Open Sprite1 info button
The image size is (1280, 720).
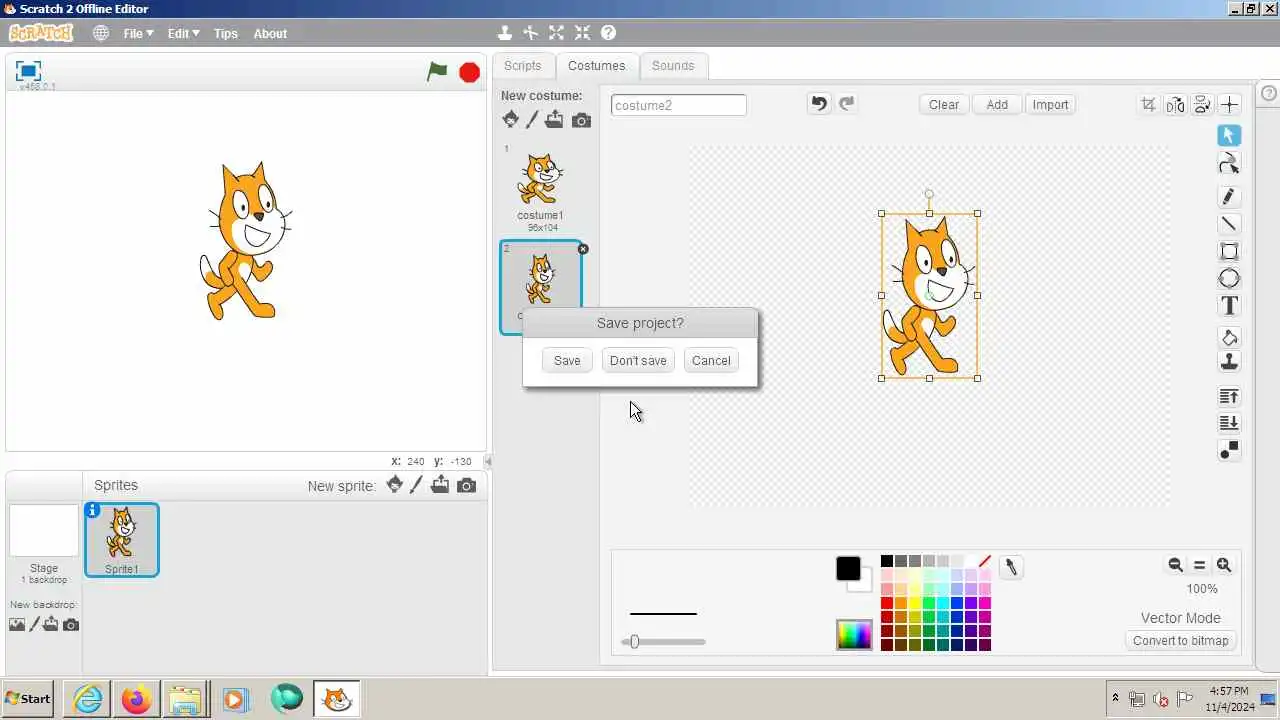(x=93, y=511)
